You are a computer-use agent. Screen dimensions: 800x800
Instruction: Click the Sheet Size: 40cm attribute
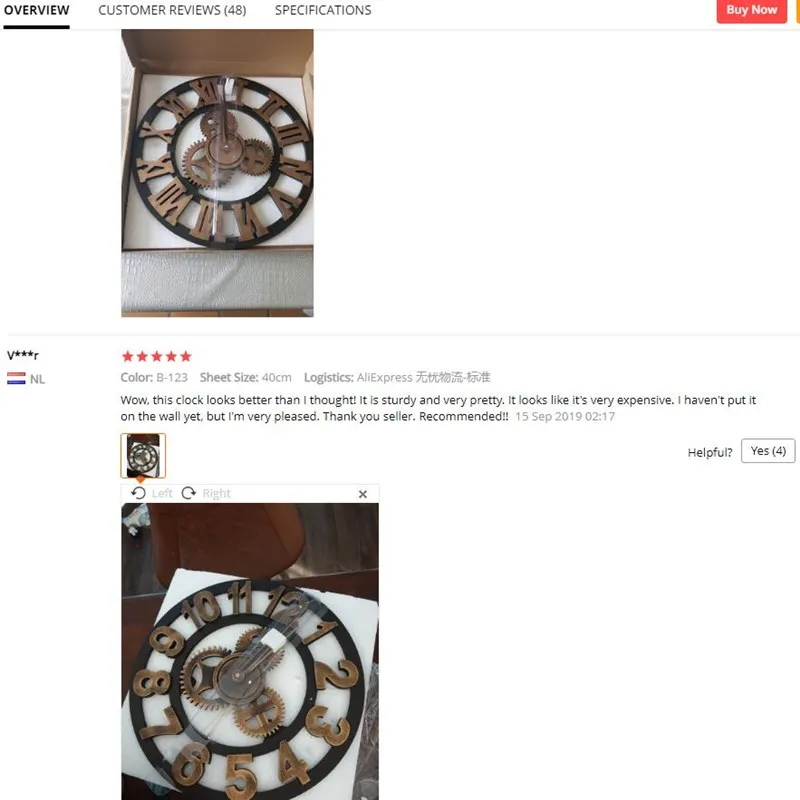pos(245,378)
